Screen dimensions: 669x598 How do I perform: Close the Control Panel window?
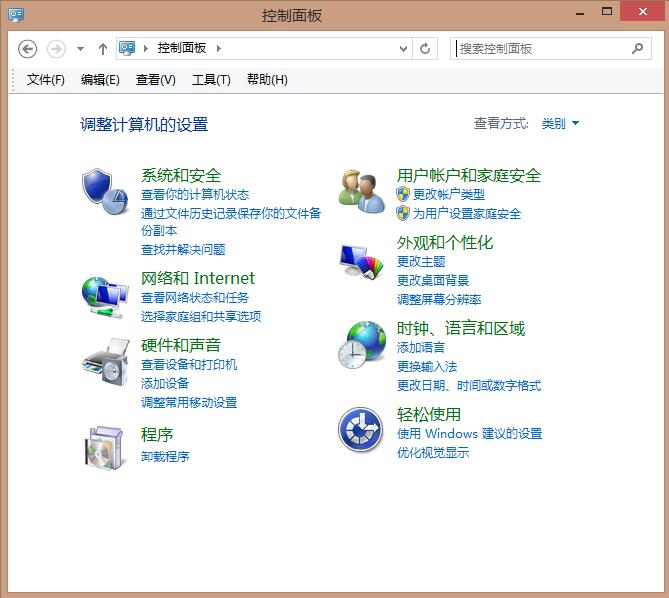pyautogui.click(x=643, y=11)
